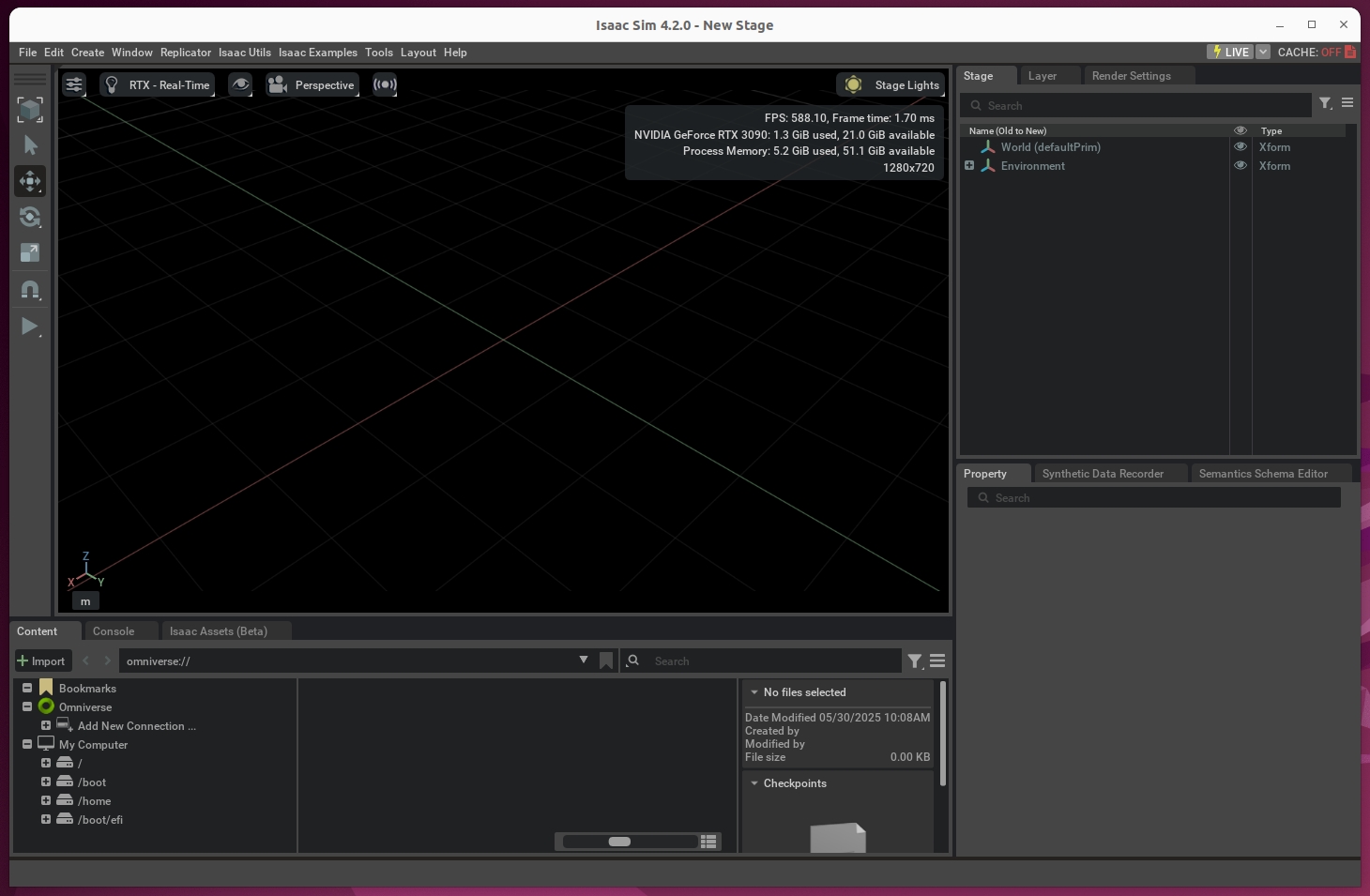Click the CACHE OFF status icon

(x=1350, y=52)
